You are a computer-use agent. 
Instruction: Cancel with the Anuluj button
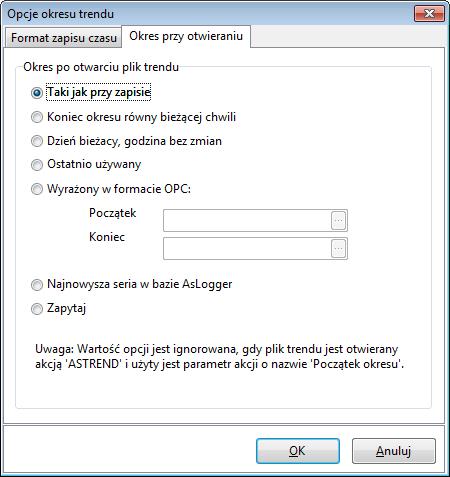[394, 451]
